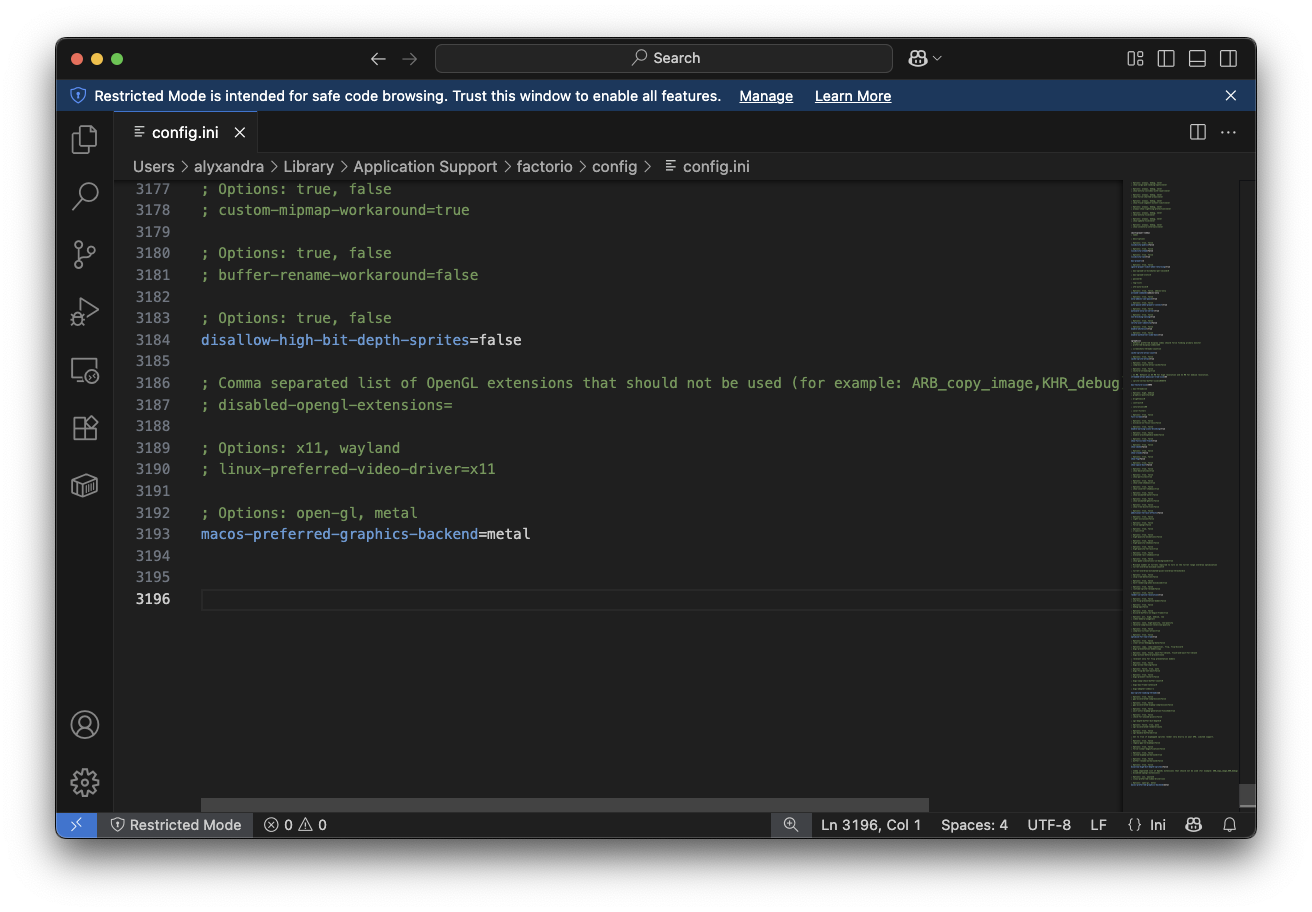Image resolution: width=1312 pixels, height=912 pixels.
Task: Expand the alyxandra breadcrumb
Action: 229,167
